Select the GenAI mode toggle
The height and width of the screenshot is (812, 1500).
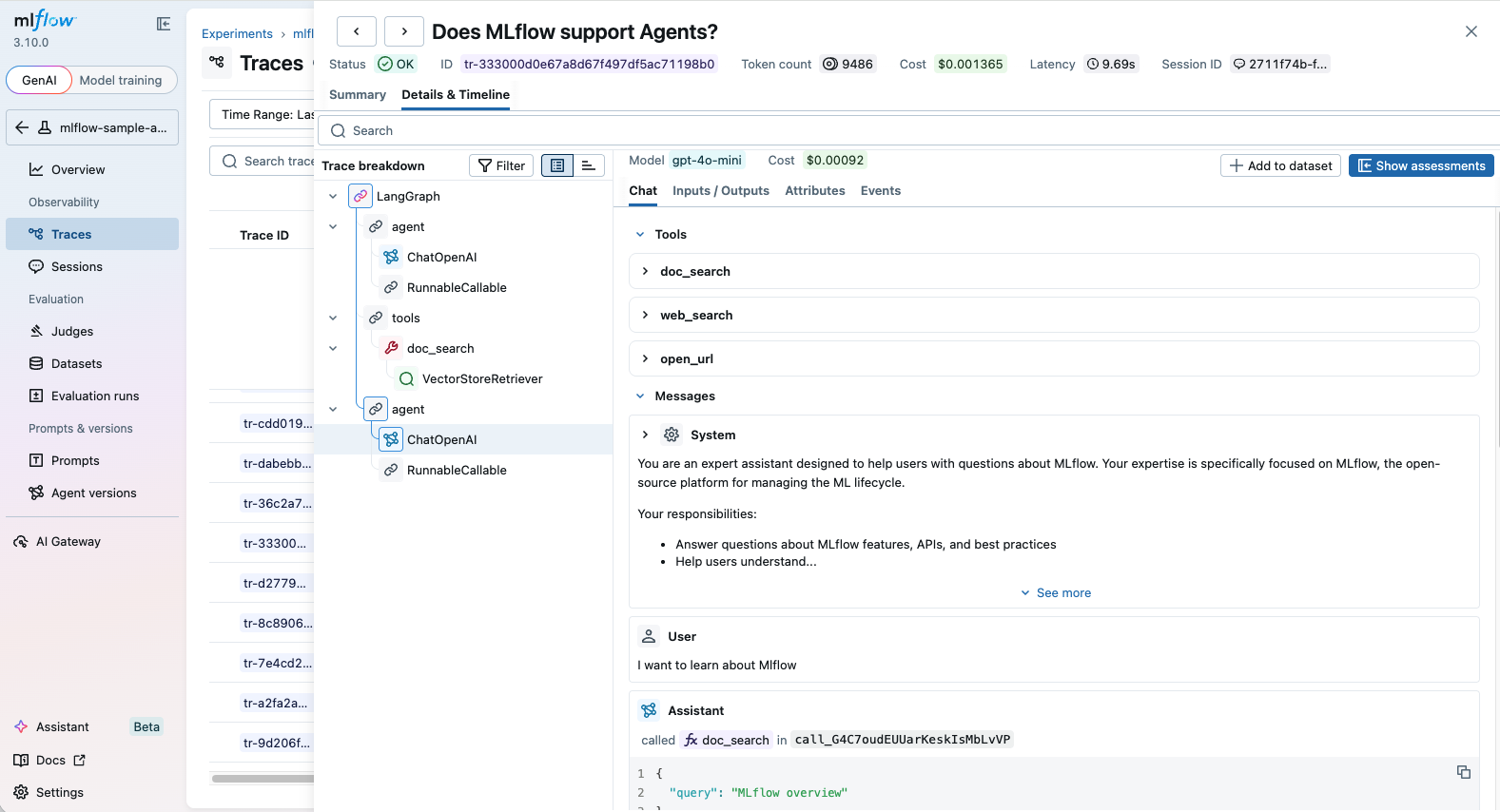click(39, 80)
